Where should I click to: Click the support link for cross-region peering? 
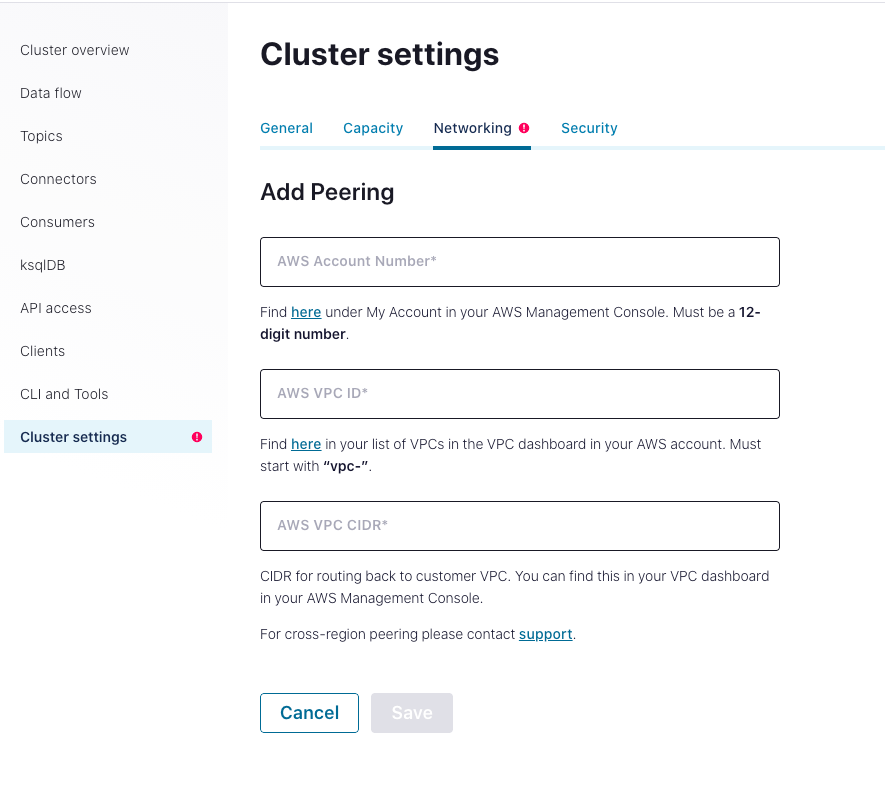point(545,634)
